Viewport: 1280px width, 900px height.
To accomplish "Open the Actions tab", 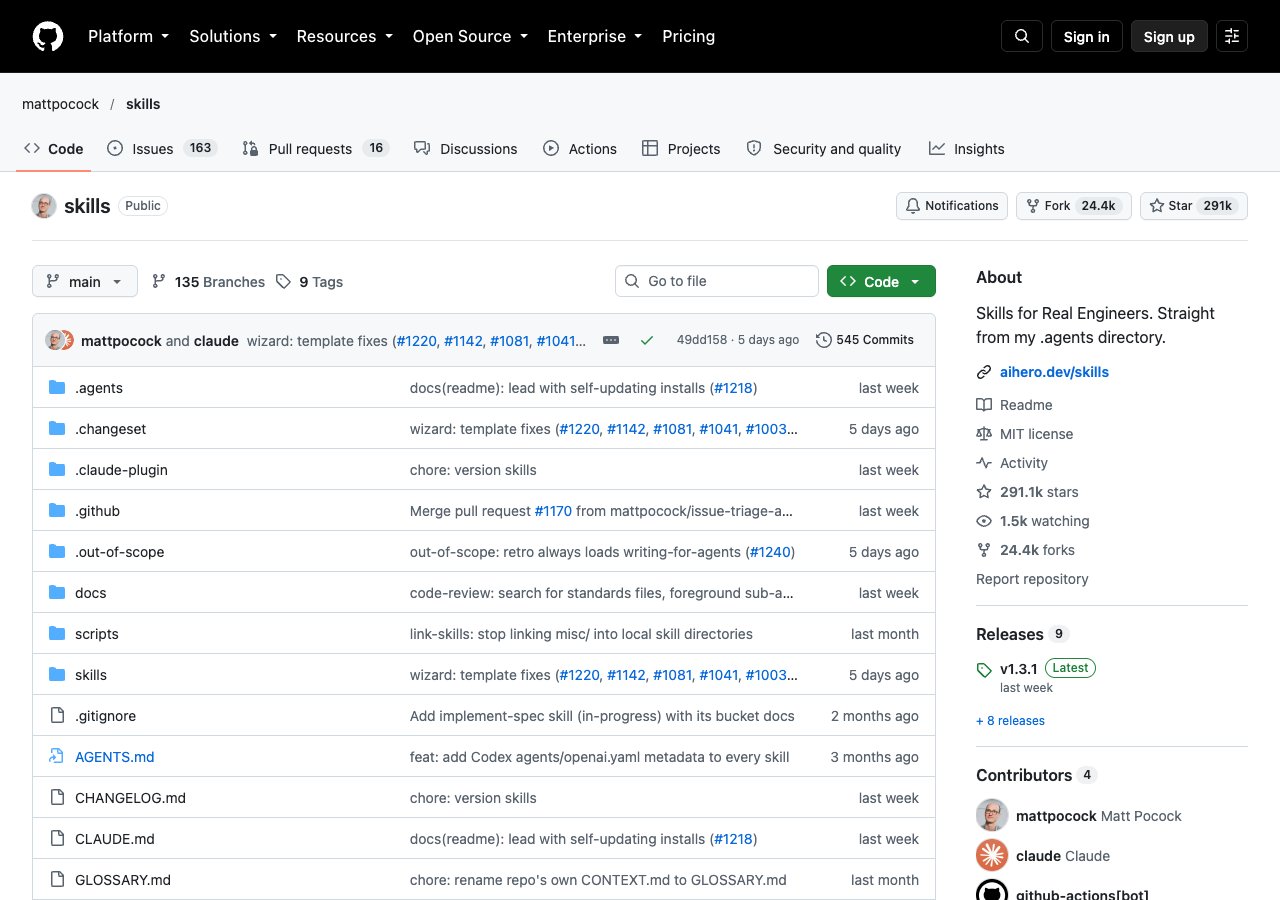I will (x=580, y=148).
